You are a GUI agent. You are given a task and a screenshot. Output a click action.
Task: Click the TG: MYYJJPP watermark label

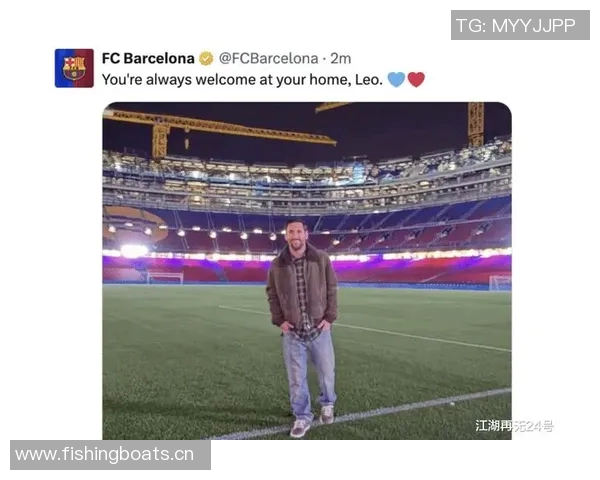pos(520,25)
